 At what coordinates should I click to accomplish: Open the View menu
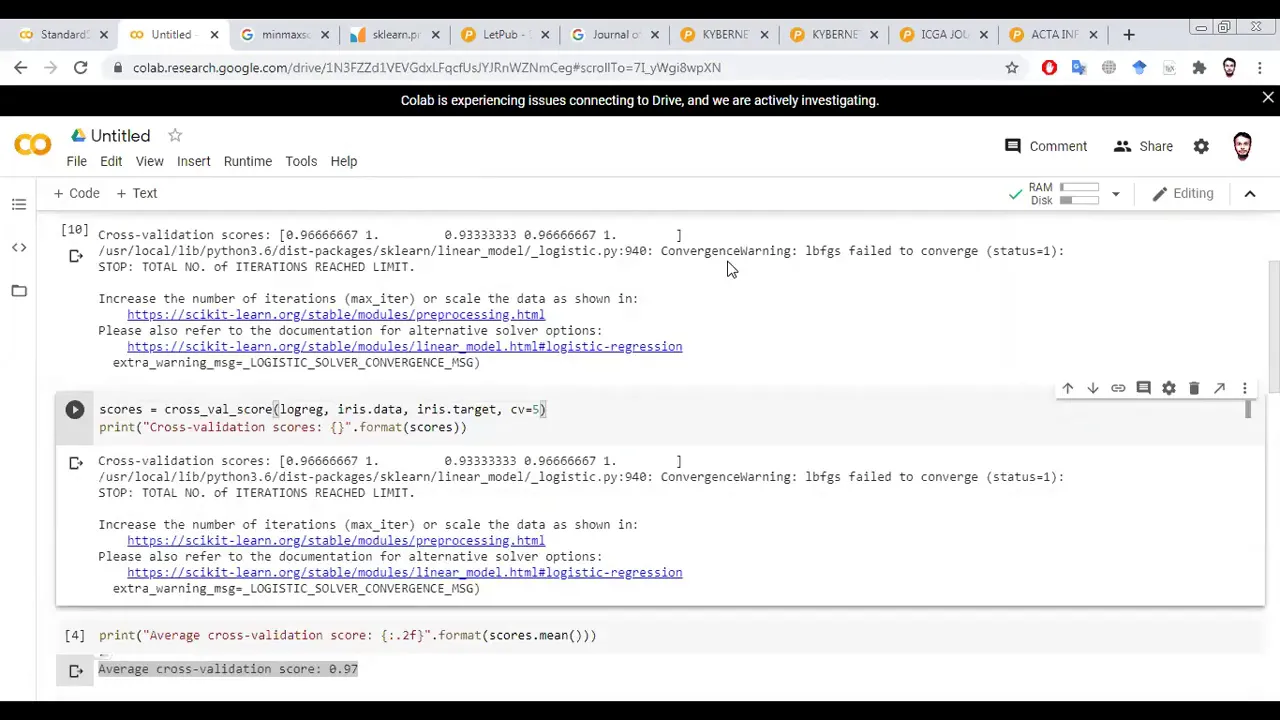click(x=149, y=161)
